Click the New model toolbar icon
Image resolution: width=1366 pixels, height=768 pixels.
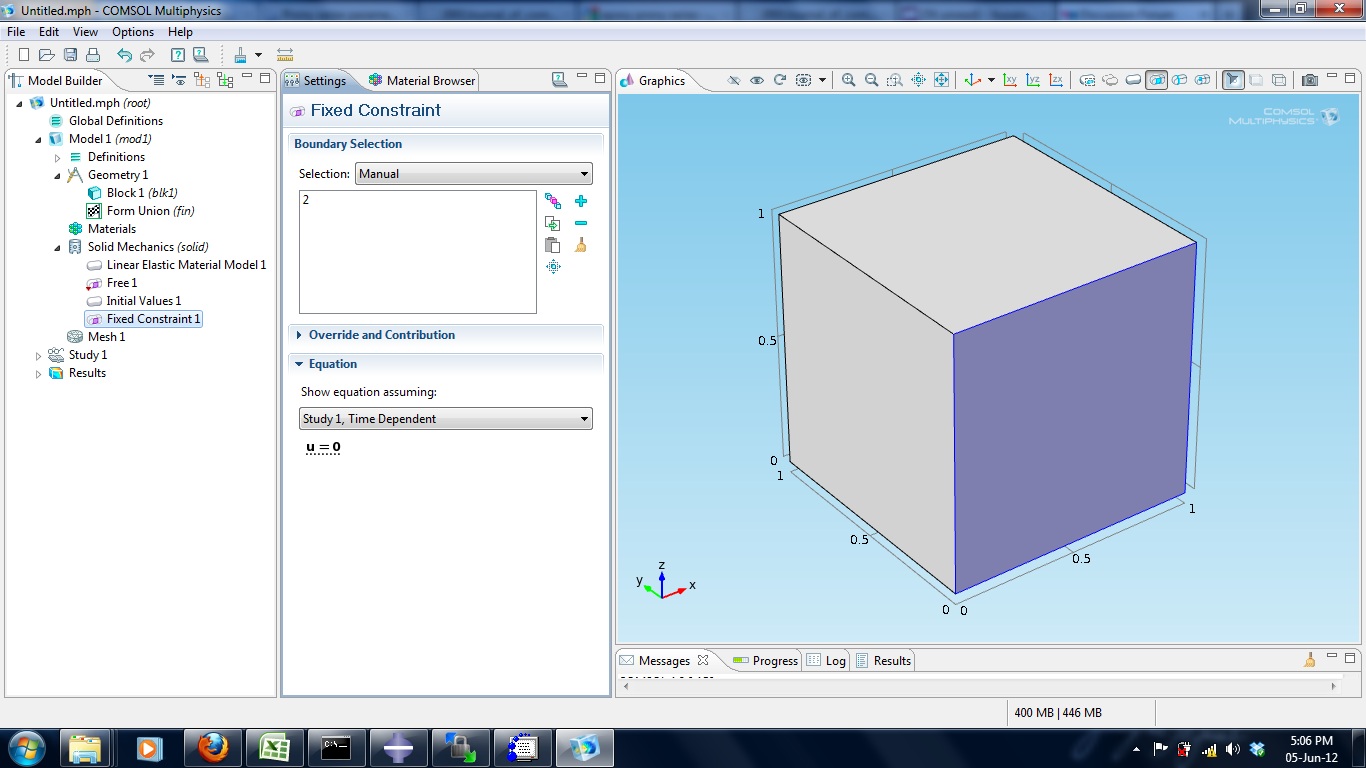[24, 55]
